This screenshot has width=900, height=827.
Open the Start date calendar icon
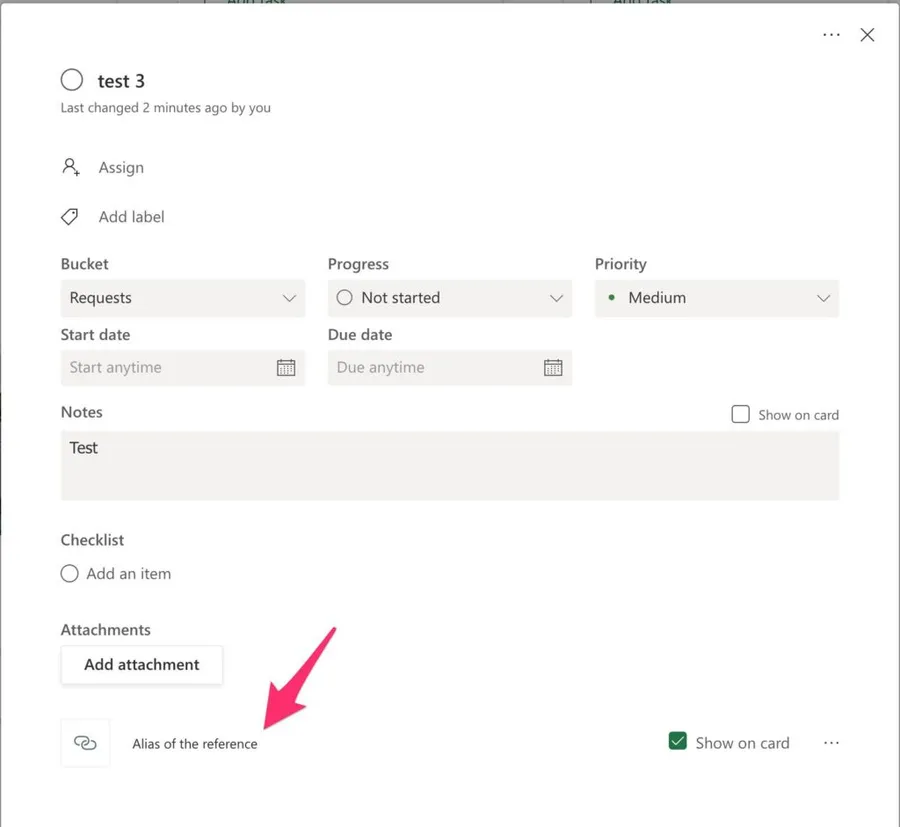pyautogui.click(x=286, y=367)
